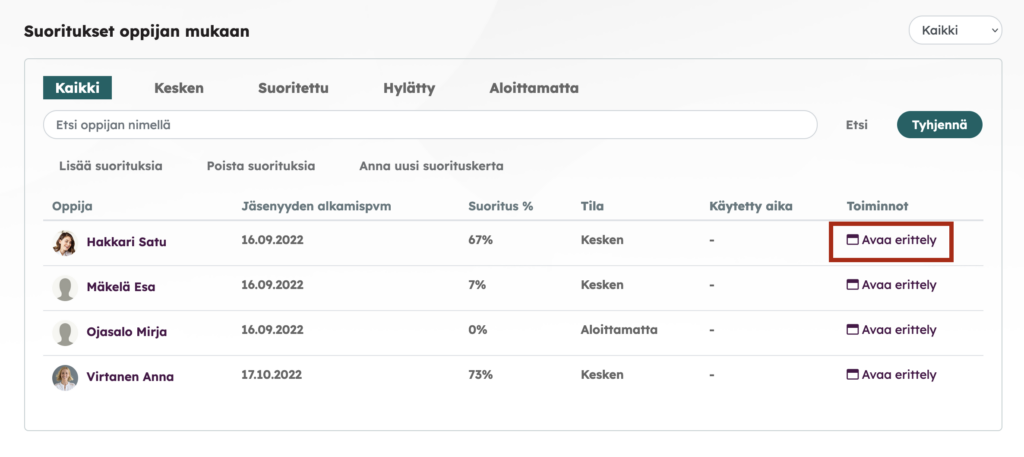The height and width of the screenshot is (457, 1024).
Task: Click window icon in Virtanen Anna row
Action: [x=852, y=375]
